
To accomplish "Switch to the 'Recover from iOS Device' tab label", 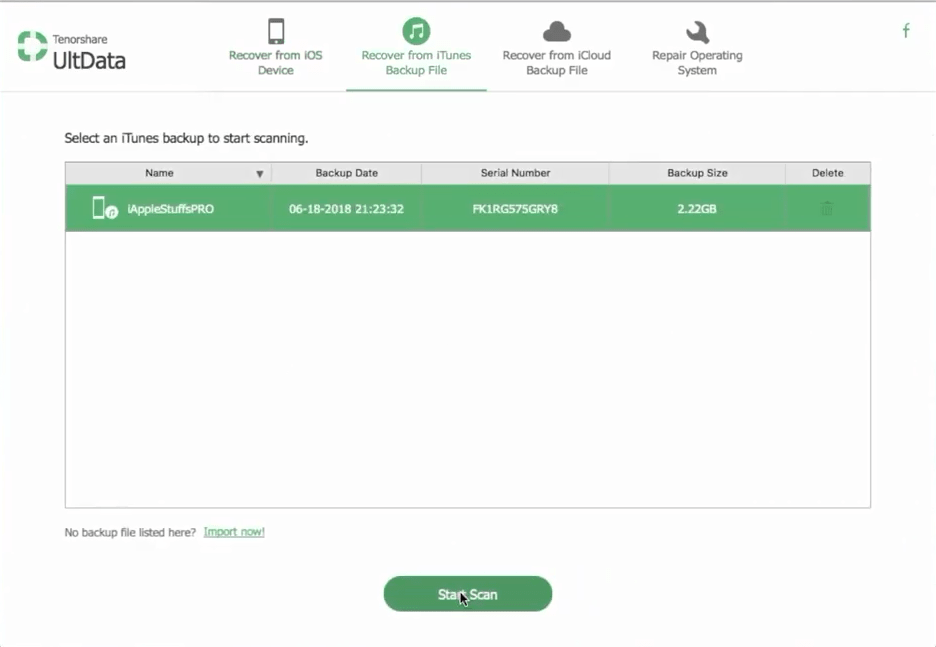I will [x=276, y=63].
